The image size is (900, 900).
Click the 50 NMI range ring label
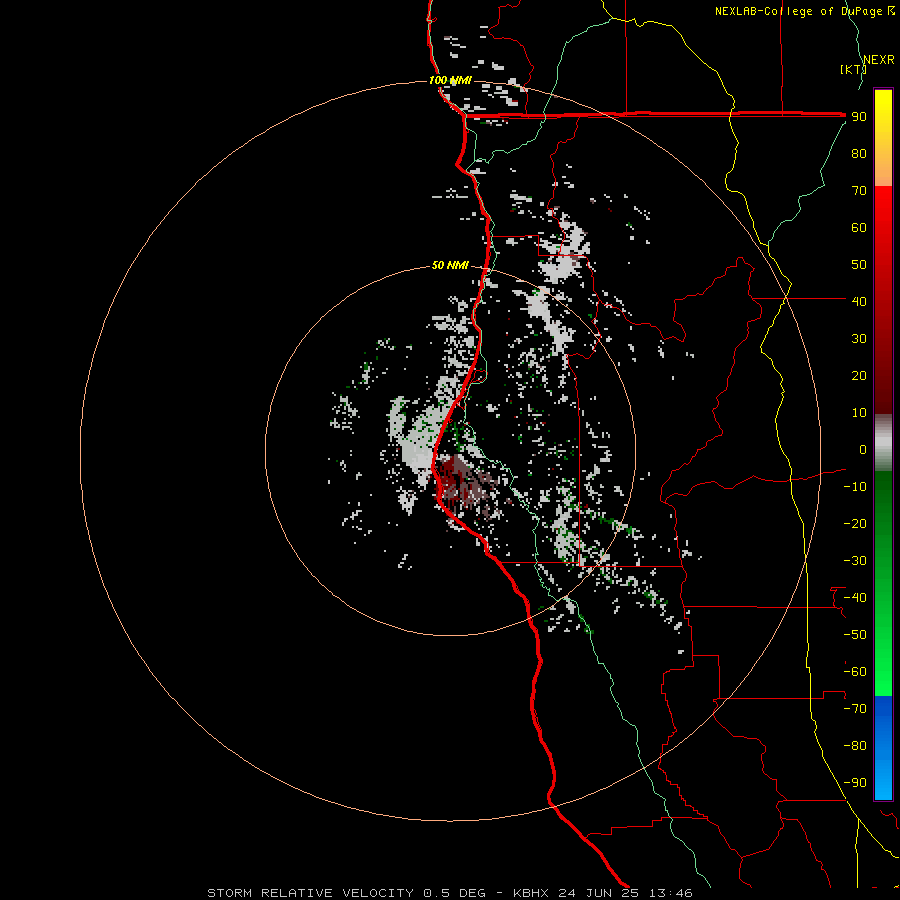coord(451,265)
